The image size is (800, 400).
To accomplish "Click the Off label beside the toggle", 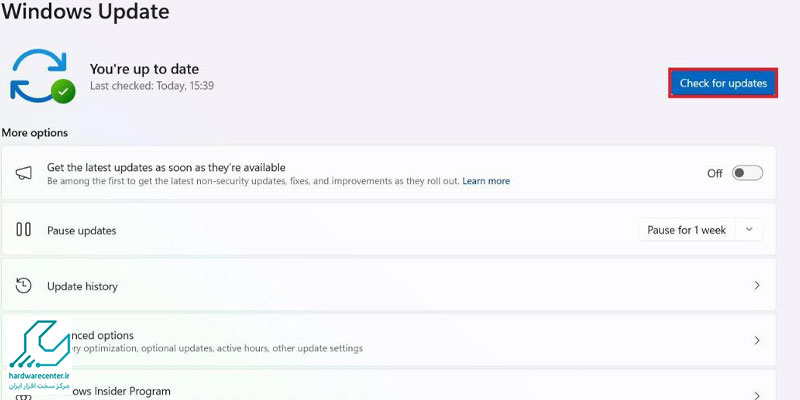I will click(714, 173).
